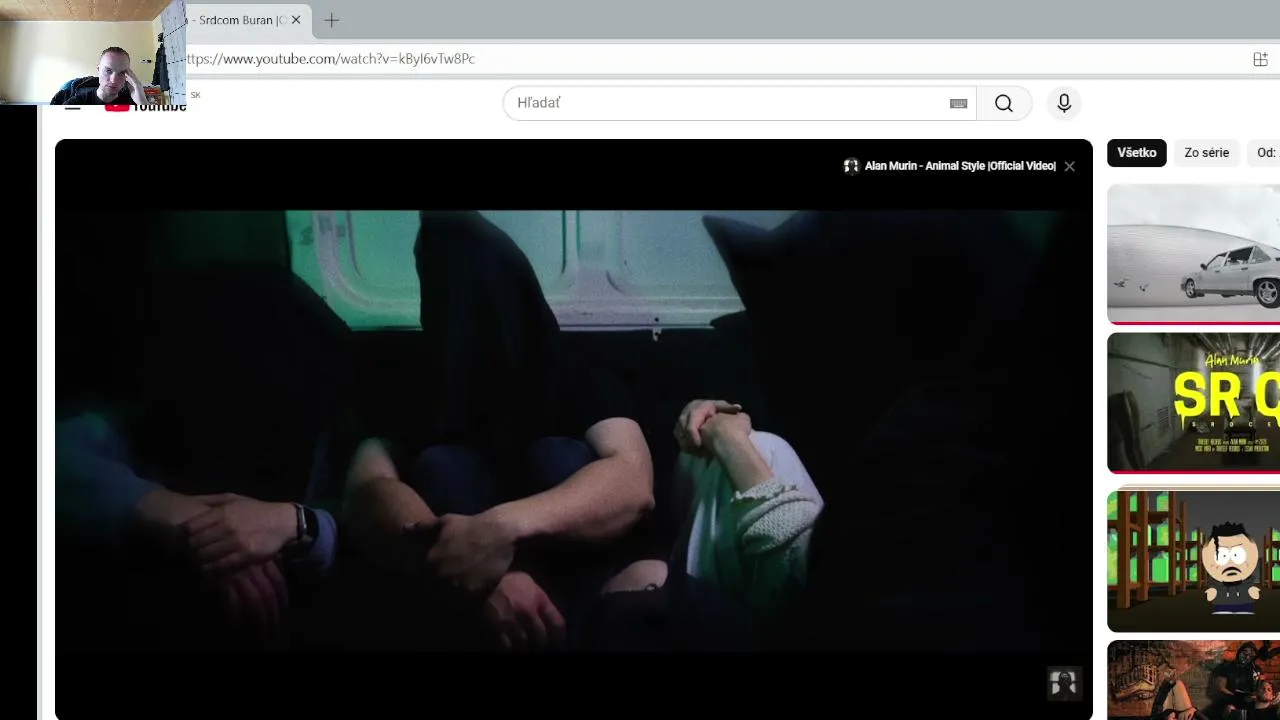This screenshot has height=720, width=1280.
Task: Close the Srdcom Buran browser tab
Action: (x=296, y=20)
